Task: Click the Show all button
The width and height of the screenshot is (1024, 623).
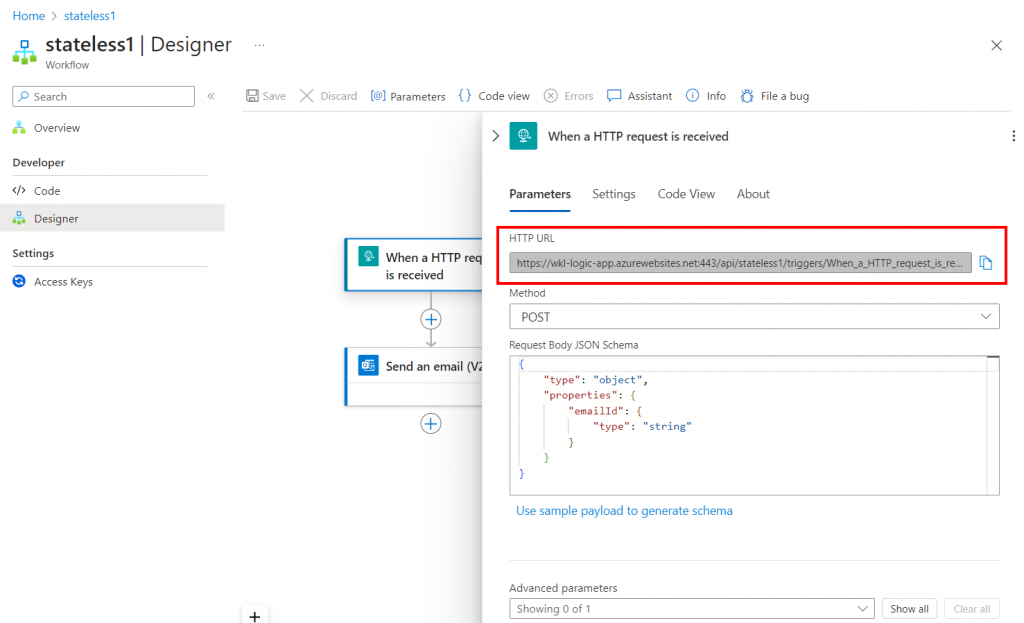Action: tap(909, 609)
